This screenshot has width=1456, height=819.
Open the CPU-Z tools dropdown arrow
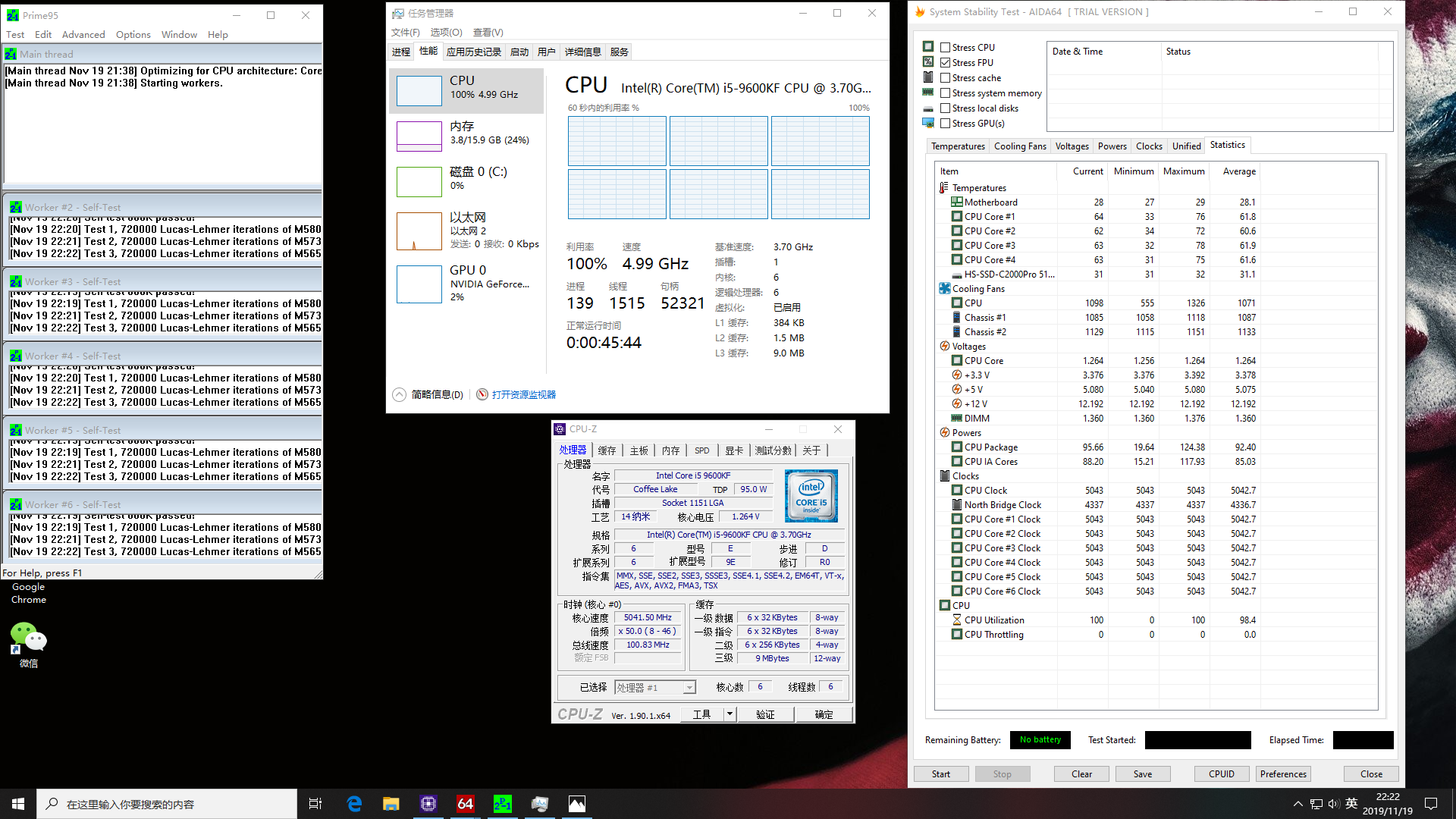pyautogui.click(x=730, y=714)
